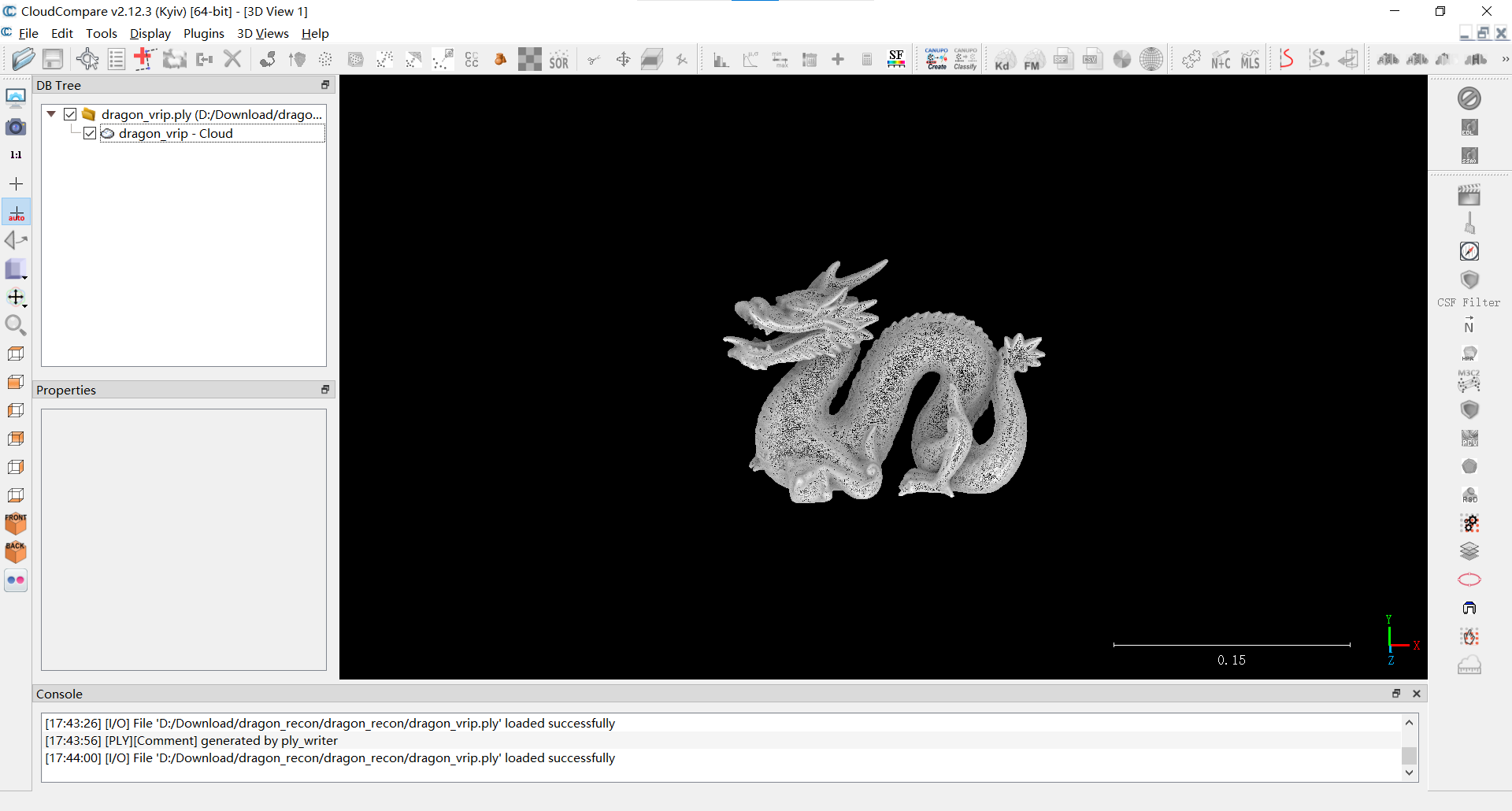Open the SOR filter tool
This screenshot has height=811, width=1512.
coord(559,61)
